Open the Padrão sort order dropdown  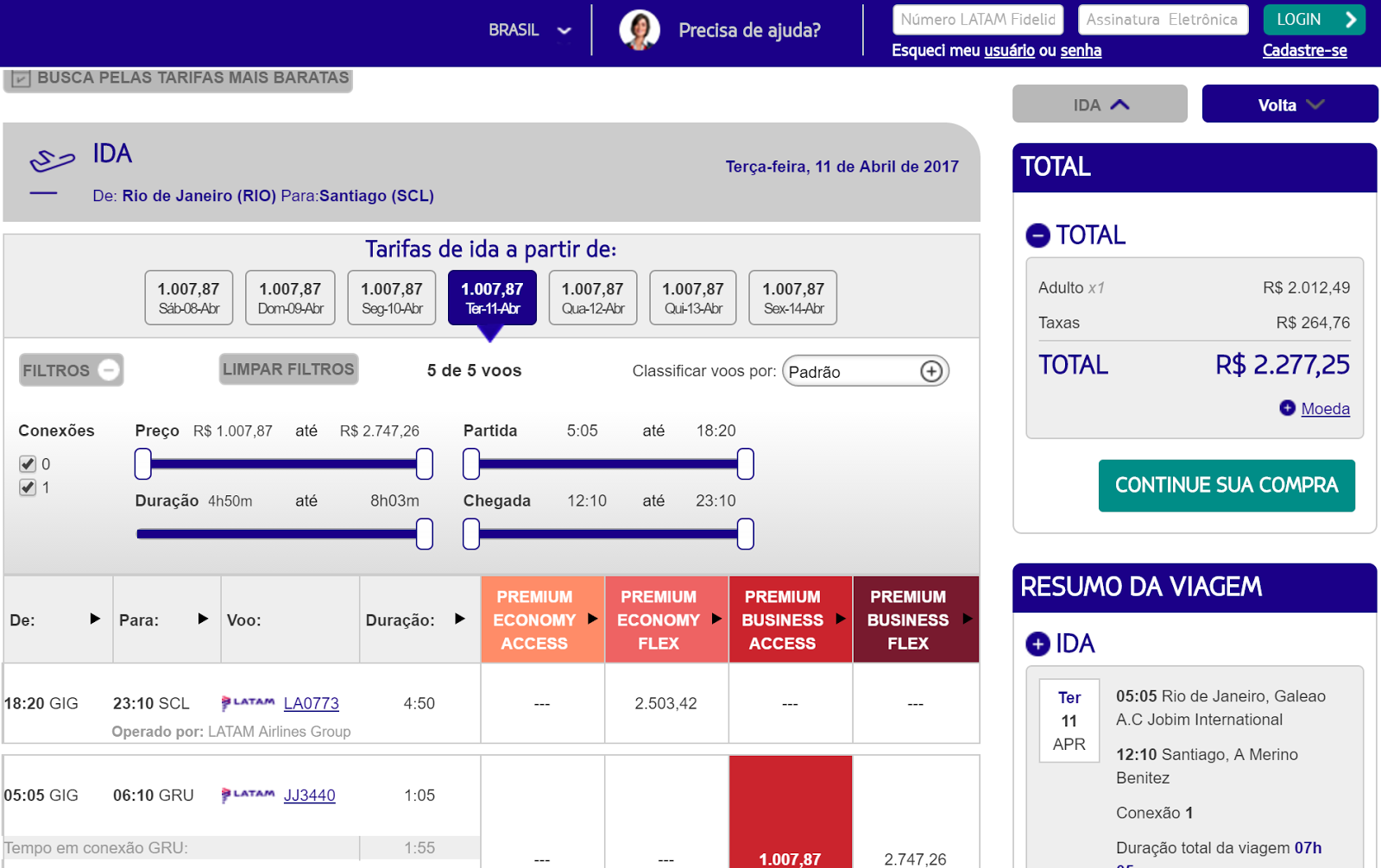(x=865, y=371)
